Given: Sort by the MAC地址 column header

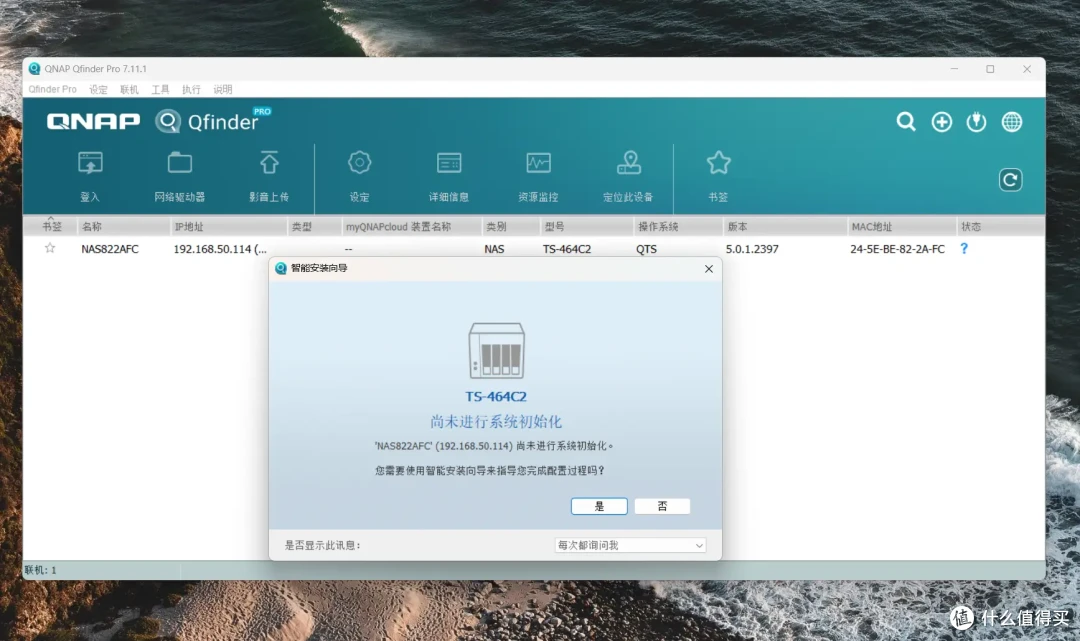Looking at the screenshot, I should tap(902, 227).
